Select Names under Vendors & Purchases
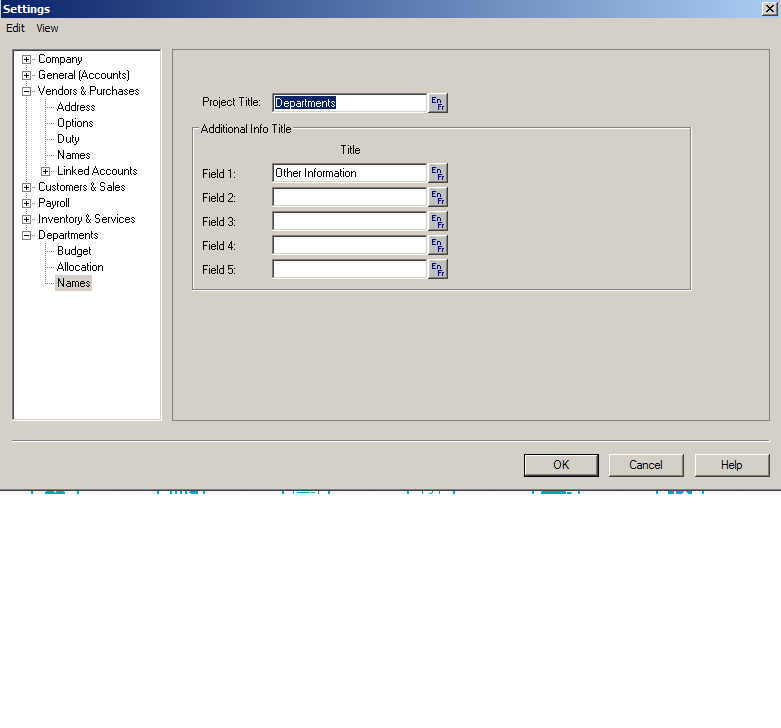This screenshot has width=781, height=728. (74, 155)
